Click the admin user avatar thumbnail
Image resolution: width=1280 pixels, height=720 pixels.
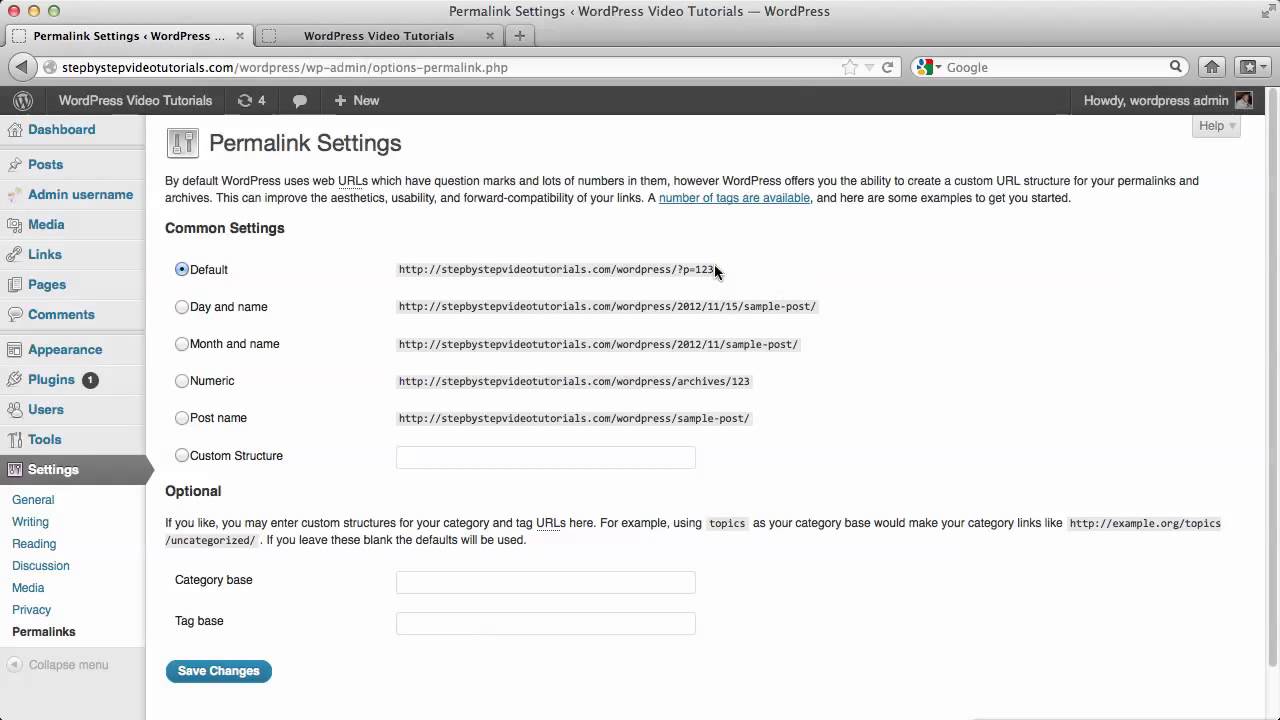pyautogui.click(x=1243, y=100)
